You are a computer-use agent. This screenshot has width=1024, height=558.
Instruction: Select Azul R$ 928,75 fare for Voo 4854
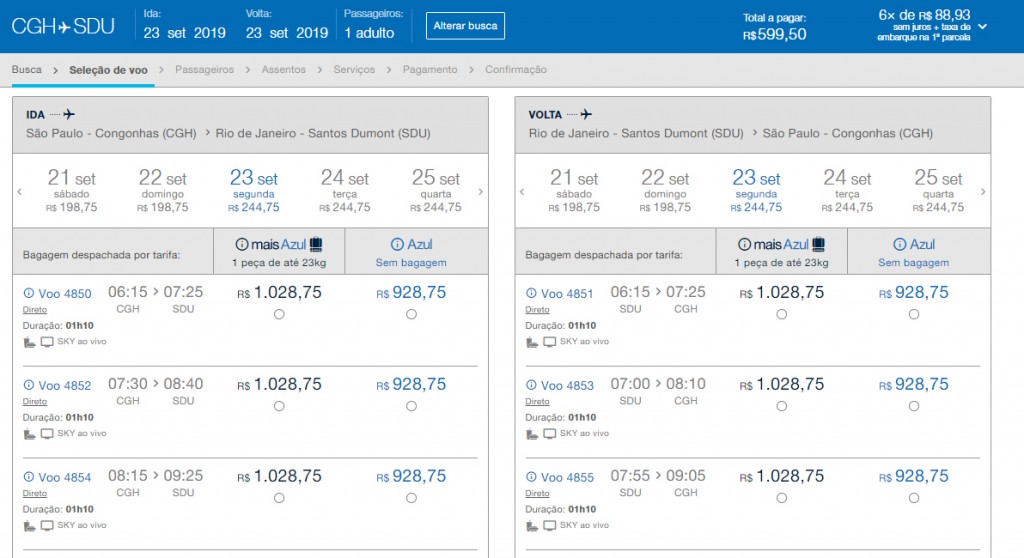tap(411, 498)
